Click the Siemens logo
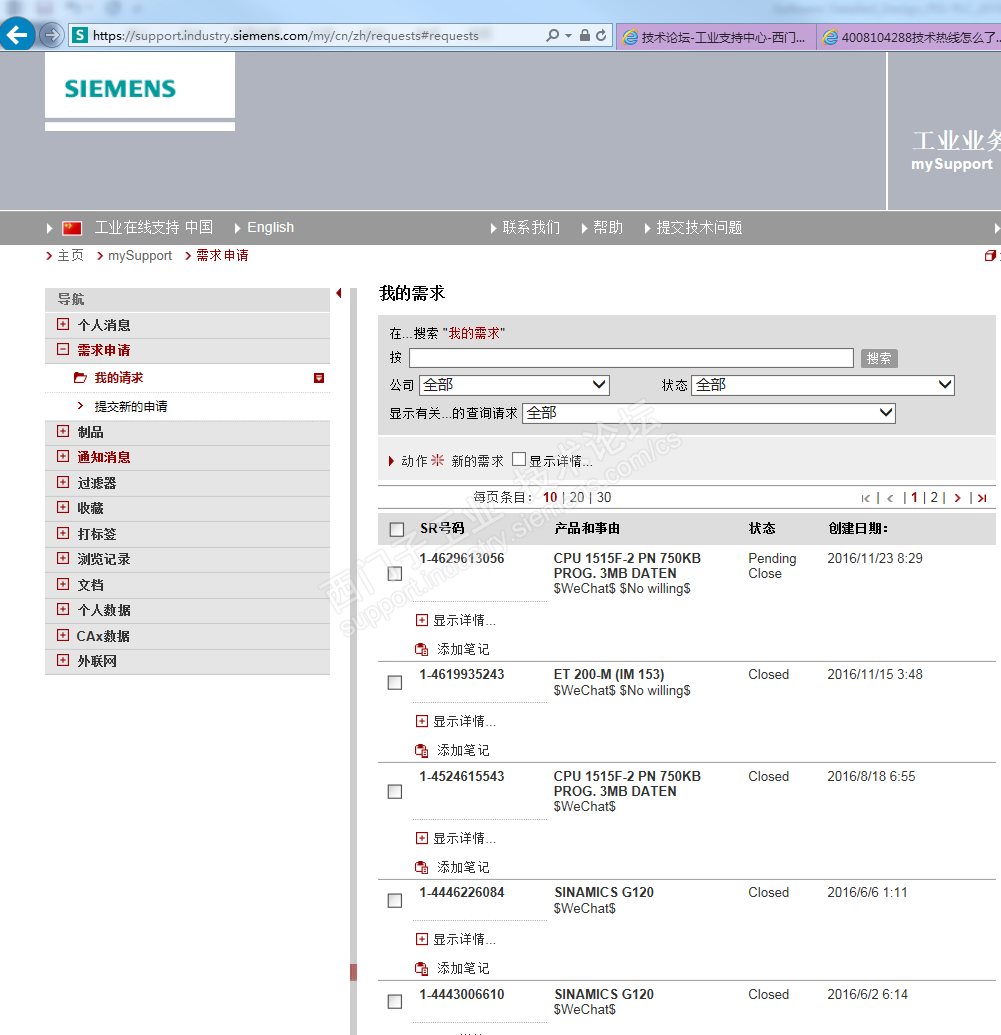The height and width of the screenshot is (1035, 1001). tap(120, 88)
